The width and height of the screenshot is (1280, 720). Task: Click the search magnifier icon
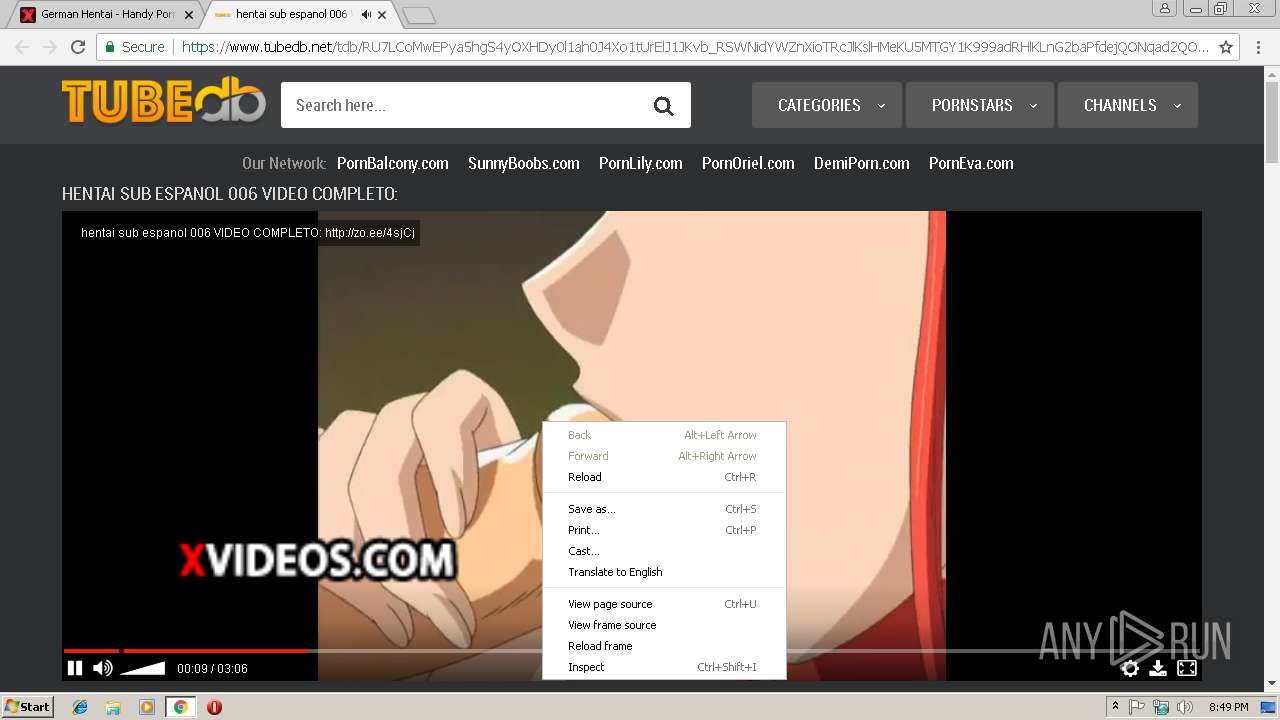click(664, 106)
